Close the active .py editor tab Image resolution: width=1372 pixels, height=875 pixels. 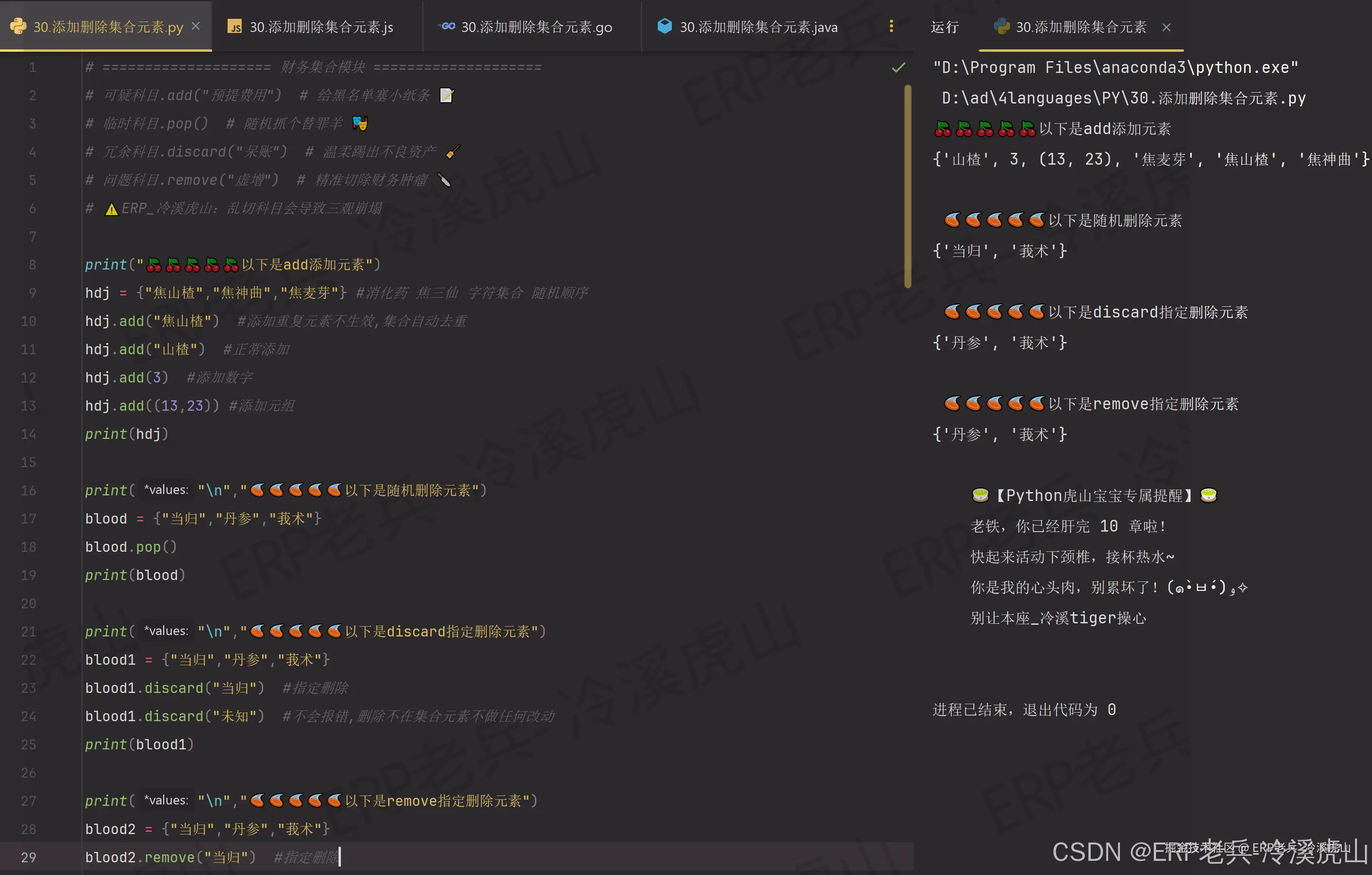pos(196,26)
